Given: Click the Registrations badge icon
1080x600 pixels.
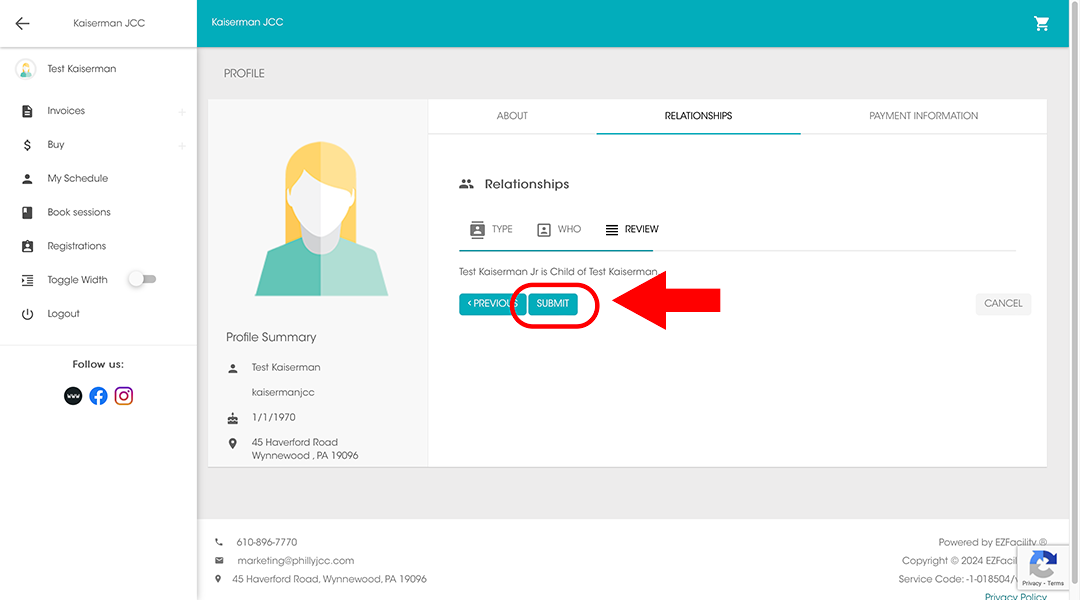Looking at the screenshot, I should (27, 246).
